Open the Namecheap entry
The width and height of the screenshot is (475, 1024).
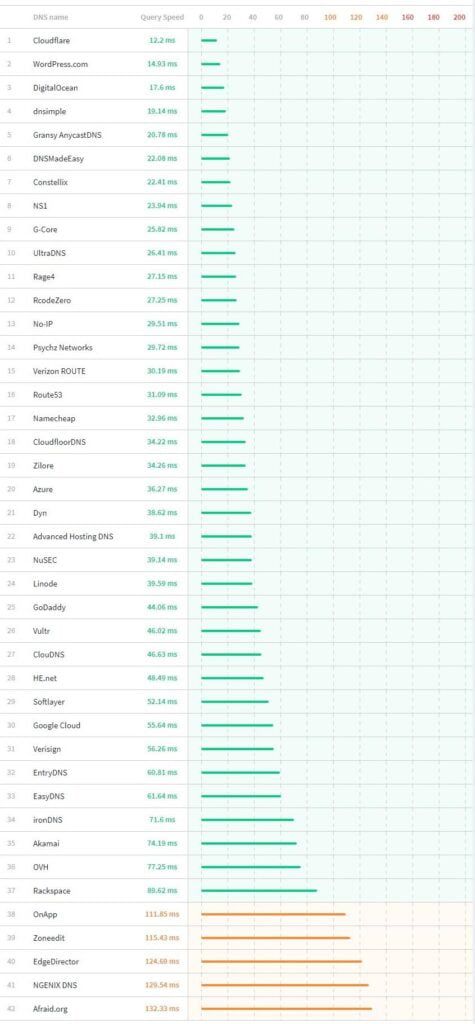(x=50, y=419)
